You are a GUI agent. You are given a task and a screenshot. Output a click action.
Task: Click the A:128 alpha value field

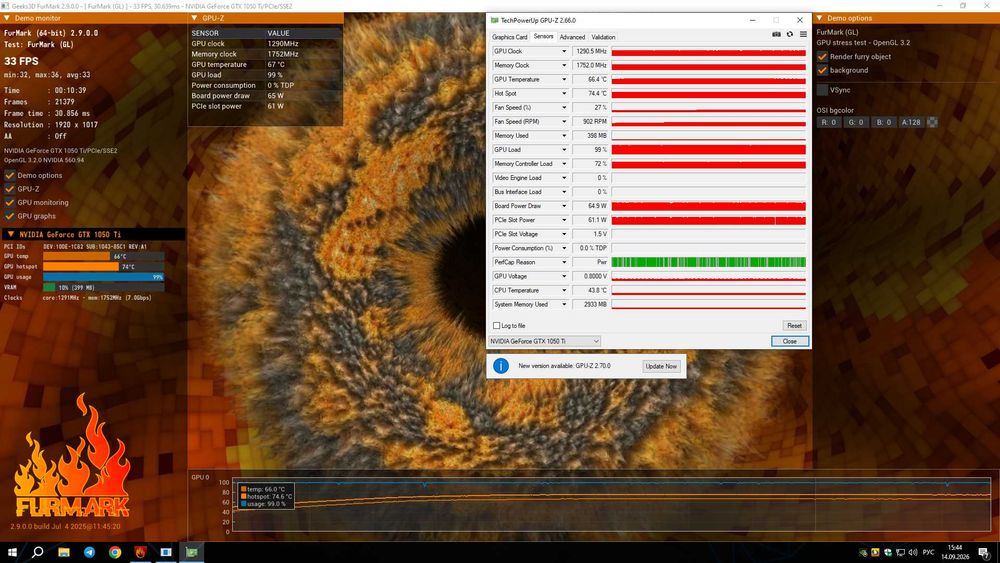tap(911, 122)
